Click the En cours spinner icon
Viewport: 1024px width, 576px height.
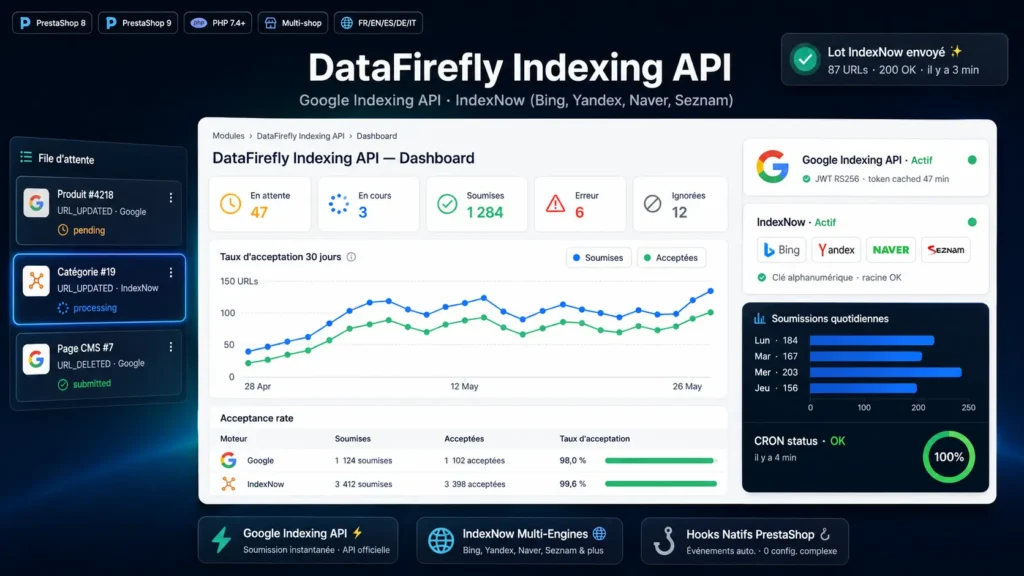point(339,204)
